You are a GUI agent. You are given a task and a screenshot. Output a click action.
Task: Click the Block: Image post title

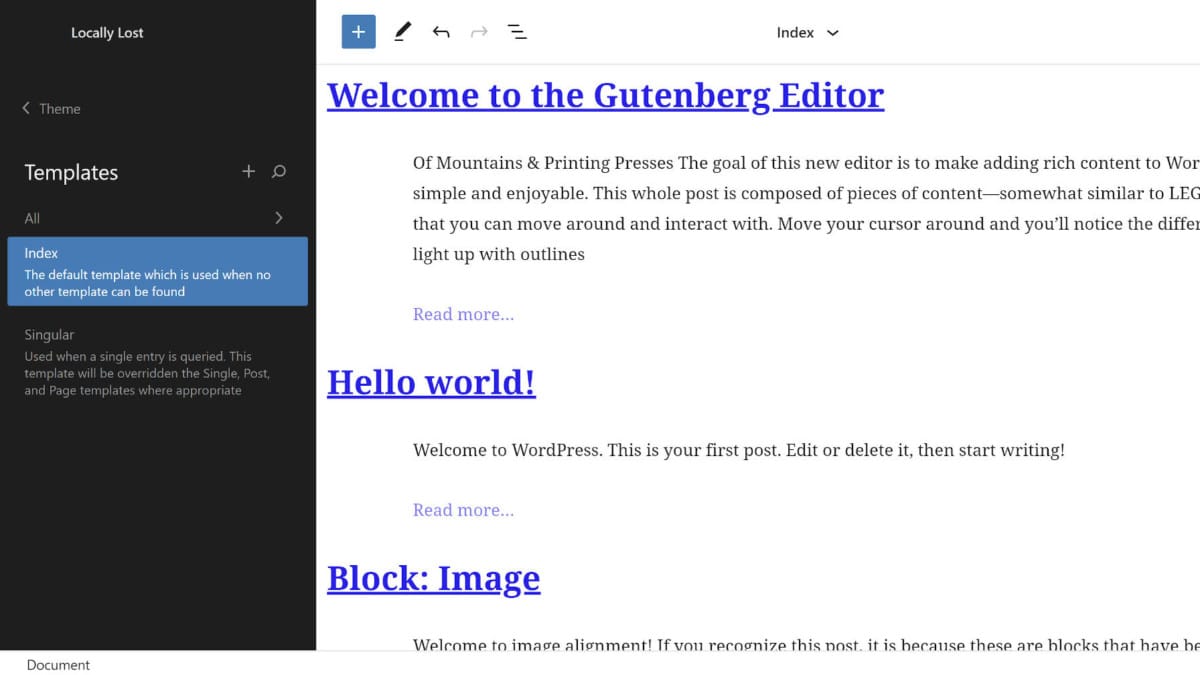[433, 578]
